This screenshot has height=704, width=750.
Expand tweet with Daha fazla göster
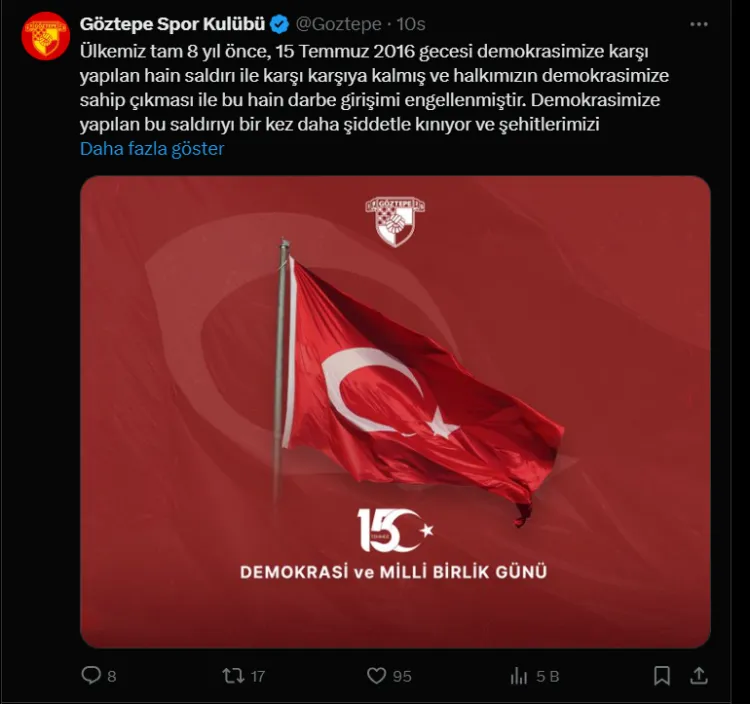152,149
